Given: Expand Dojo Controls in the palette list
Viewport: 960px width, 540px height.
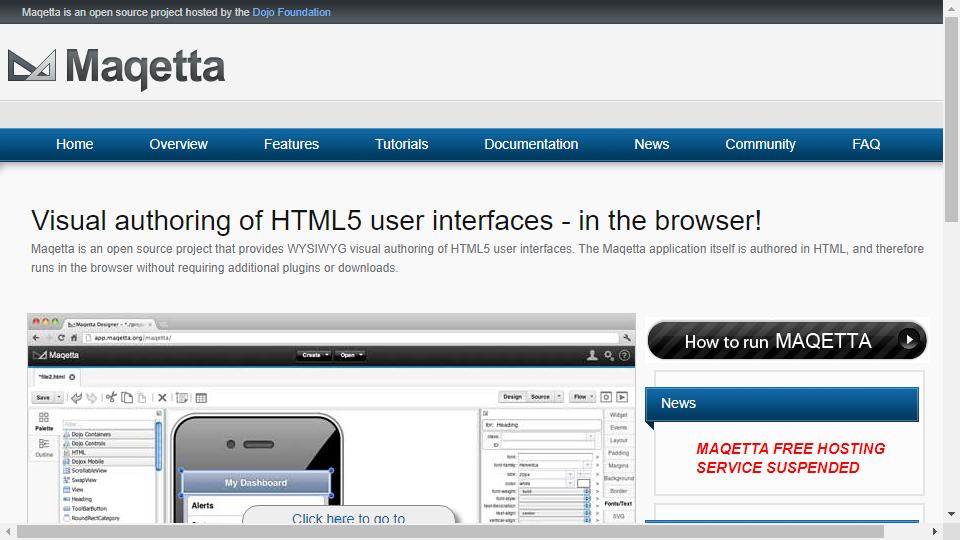Looking at the screenshot, I should pyautogui.click(x=109, y=443).
